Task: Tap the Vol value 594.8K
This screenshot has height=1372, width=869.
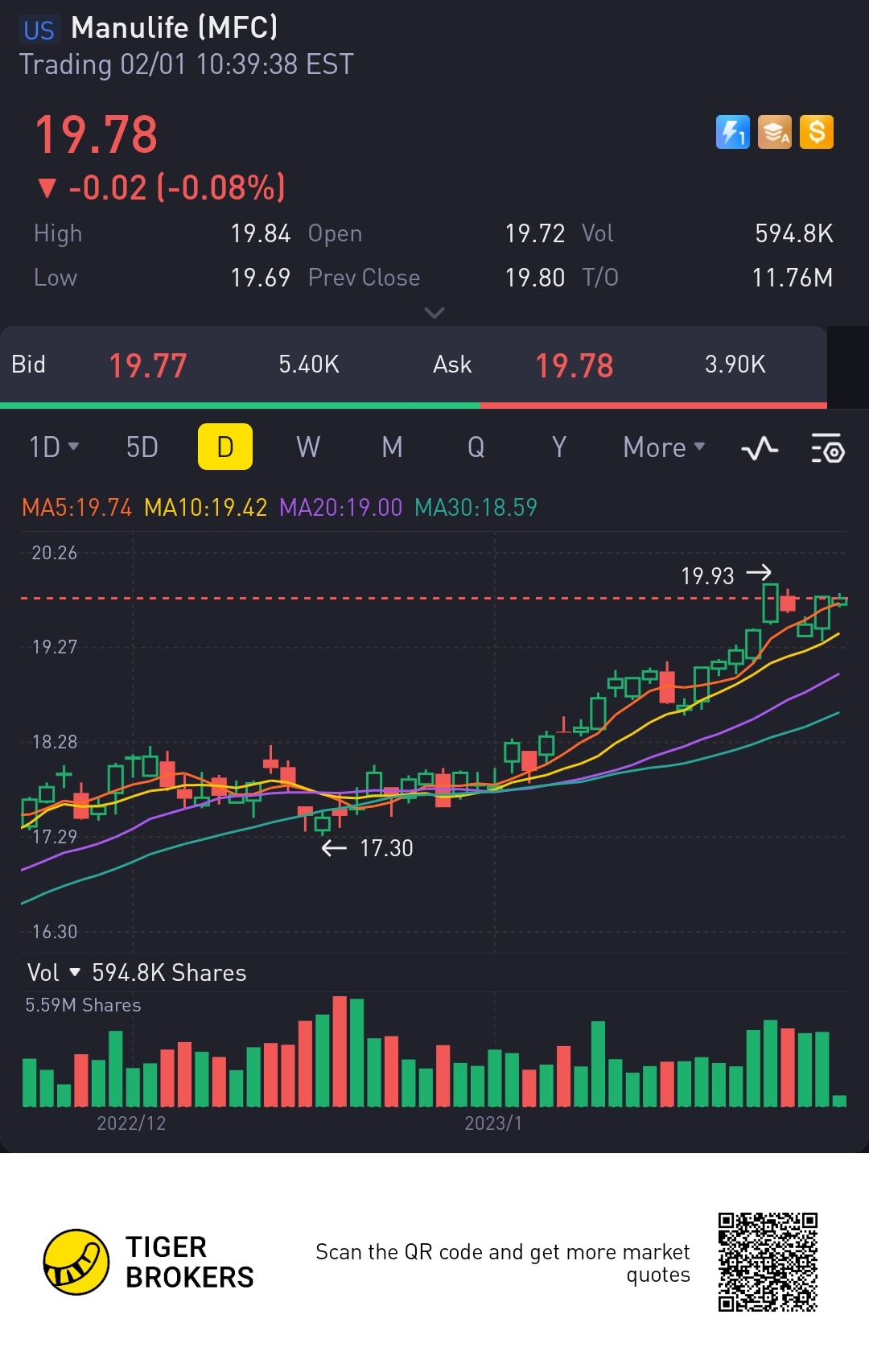Action: (794, 233)
